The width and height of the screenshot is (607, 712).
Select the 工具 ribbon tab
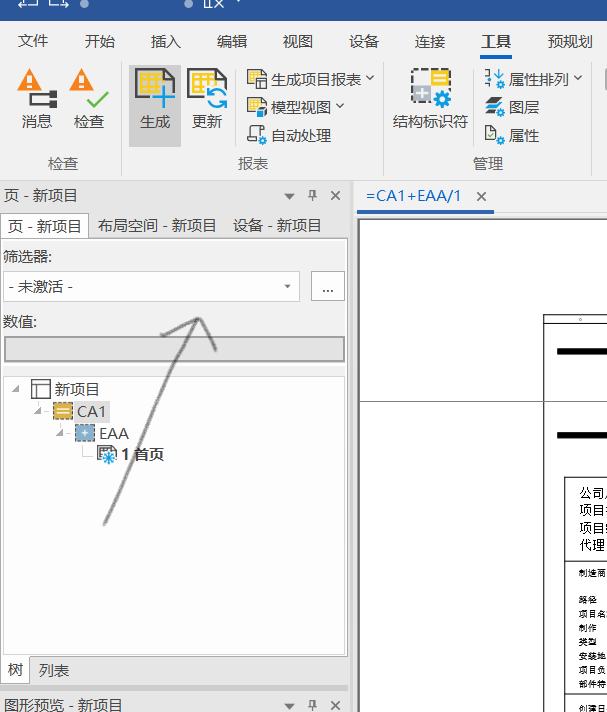point(496,41)
